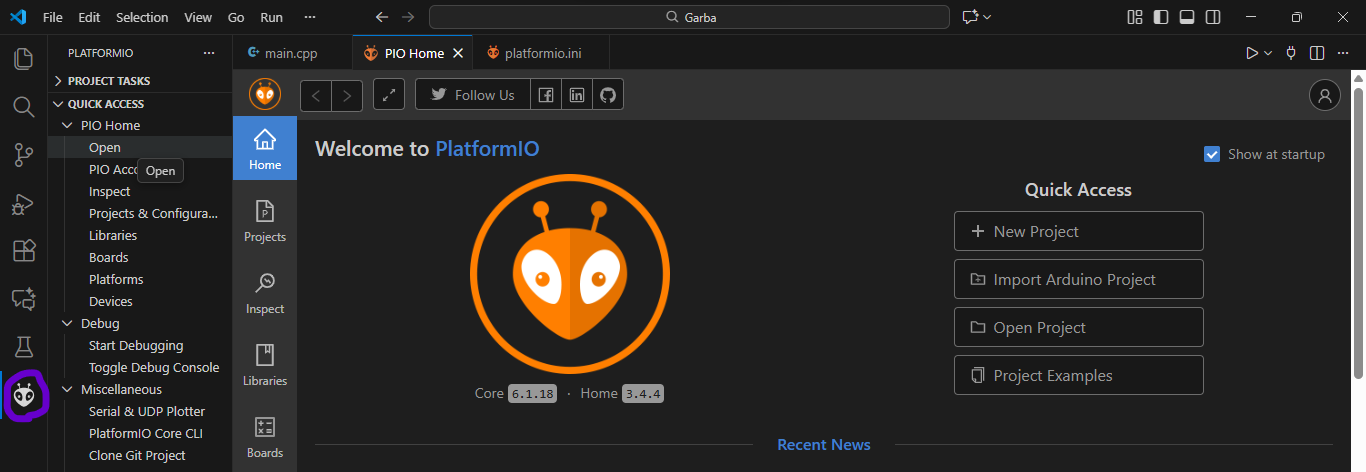Uncheck the Show at startup checkbox
This screenshot has width=1366, height=472.
(x=1212, y=154)
